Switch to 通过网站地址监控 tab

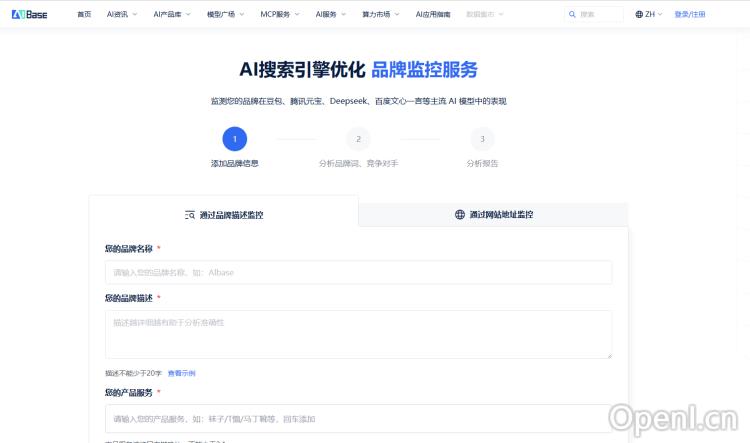[x=494, y=214]
